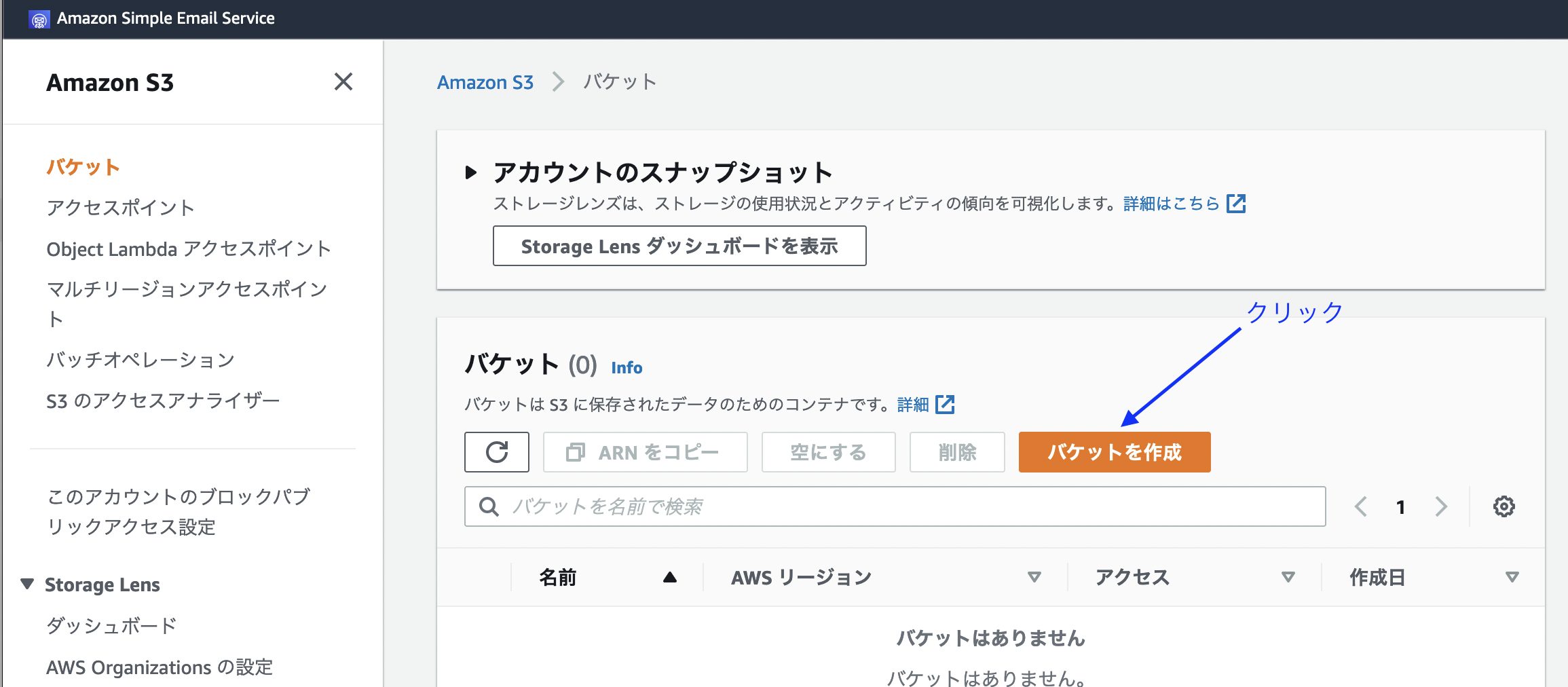Expand the アカウントのスナップショット section
The height and width of the screenshot is (687, 1568).
470,172
